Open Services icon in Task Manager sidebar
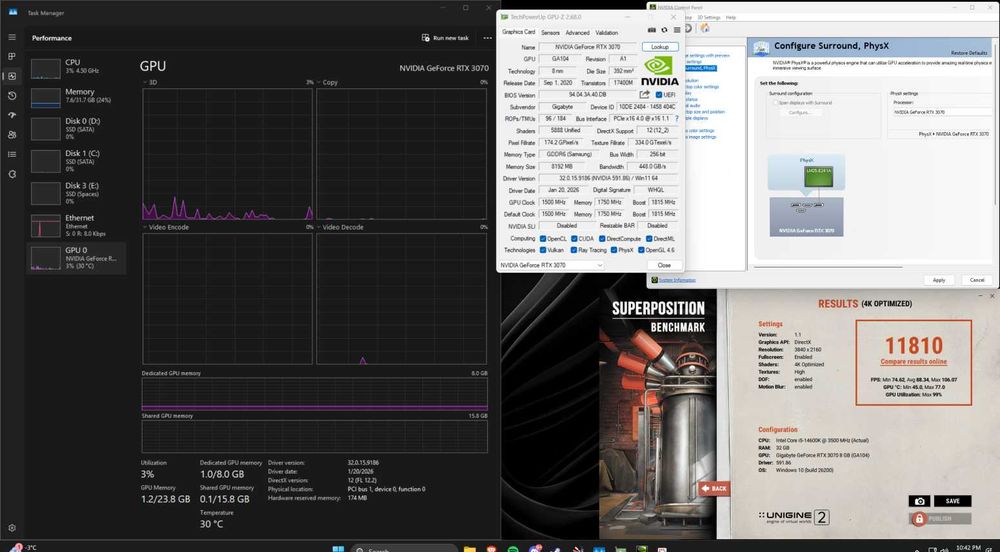This screenshot has width=1000, height=552. pos(12,174)
